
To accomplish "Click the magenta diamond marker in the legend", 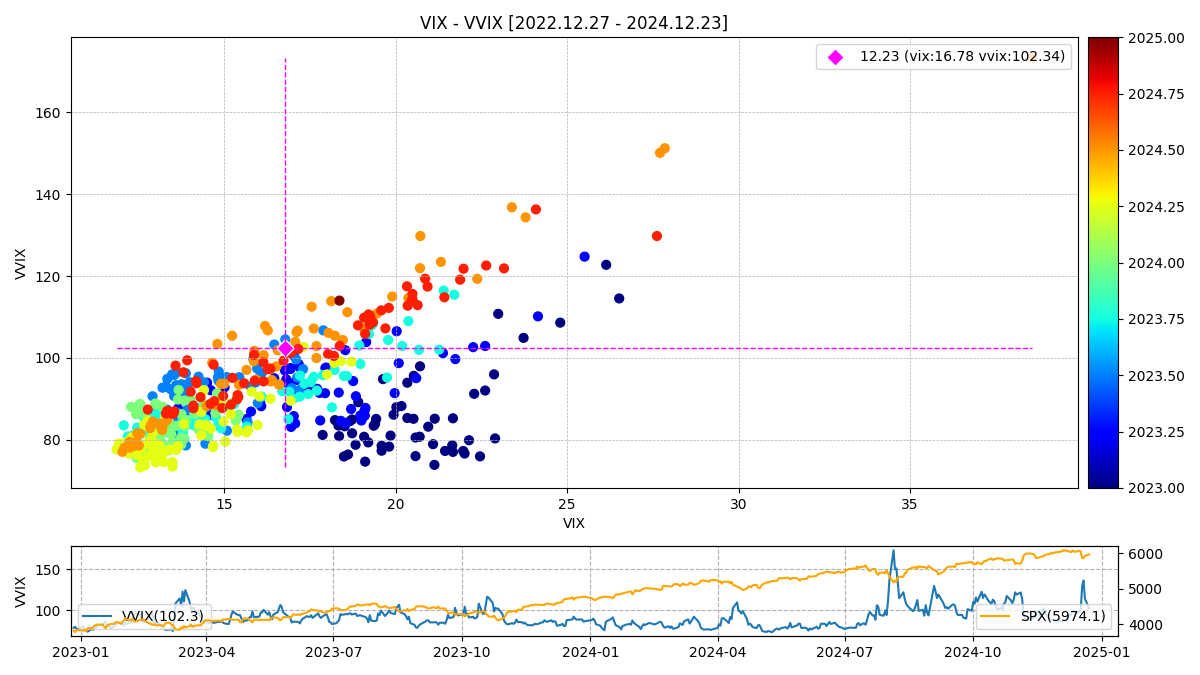I will point(835,57).
